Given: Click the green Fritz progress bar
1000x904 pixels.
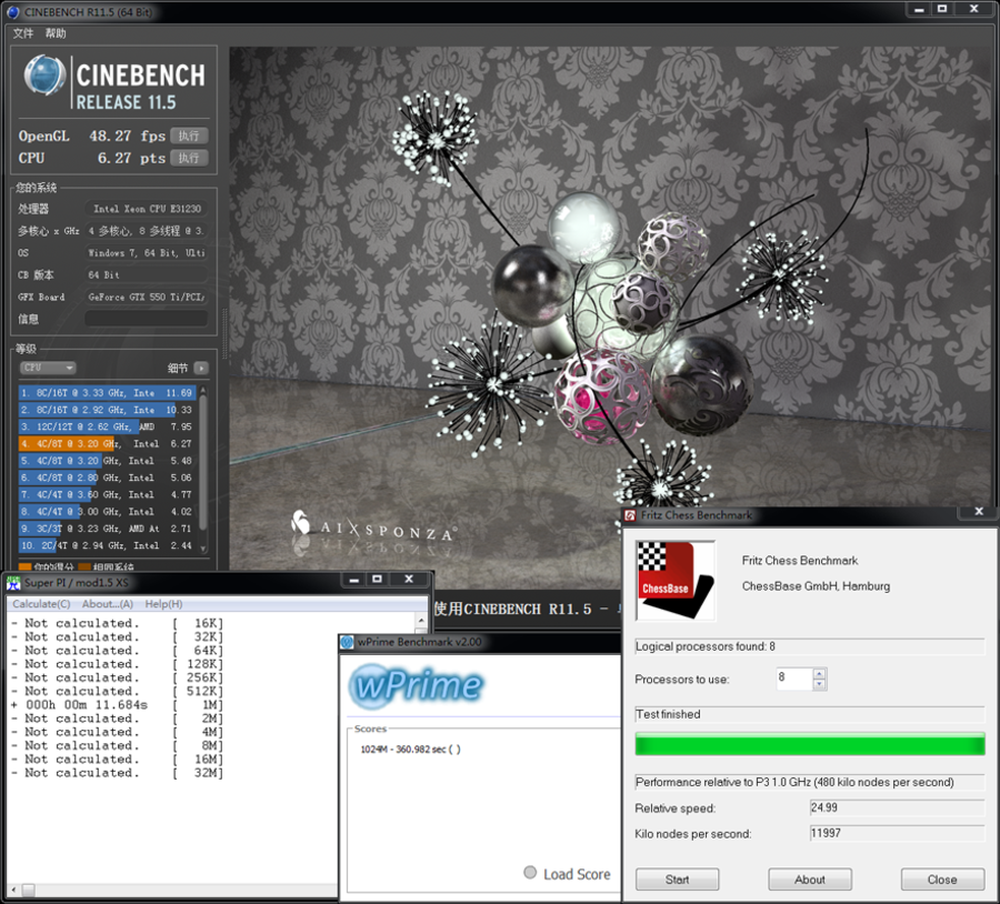Looking at the screenshot, I should tap(809, 745).
